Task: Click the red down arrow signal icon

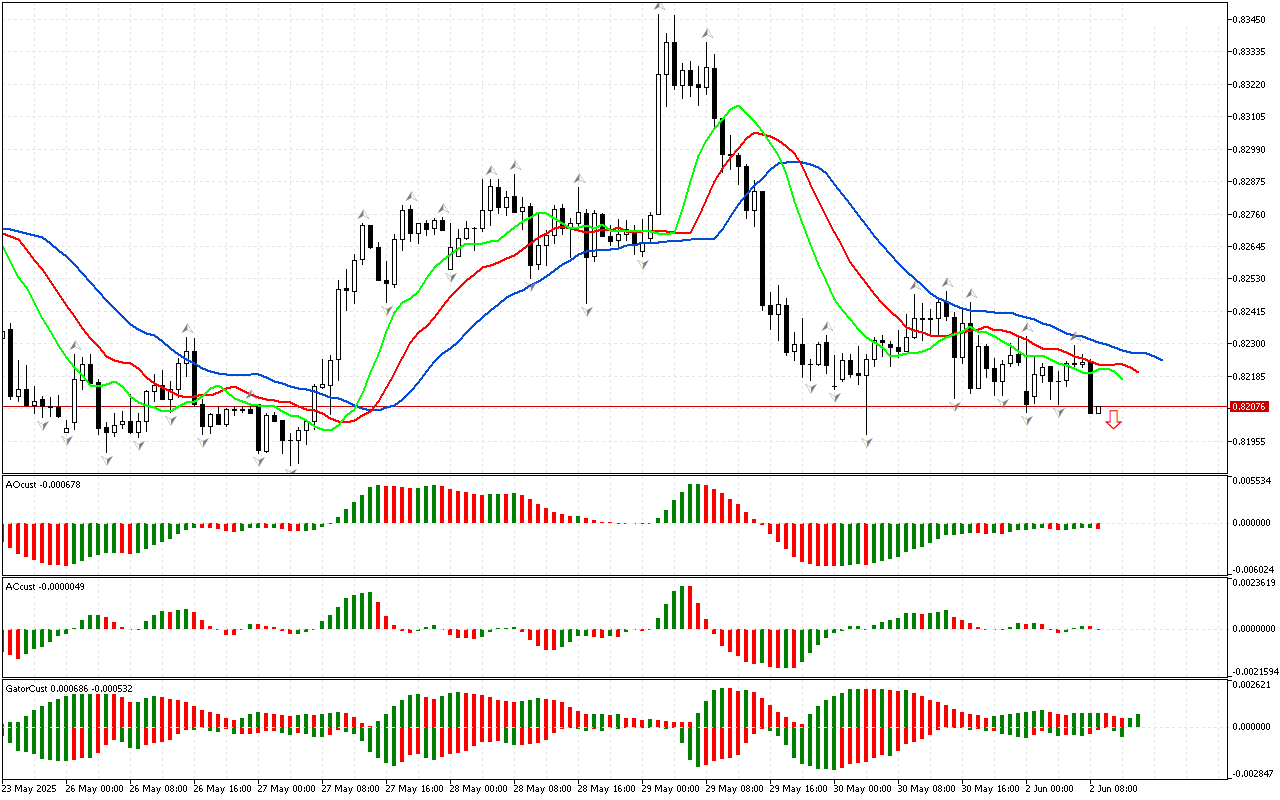Action: click(1113, 420)
